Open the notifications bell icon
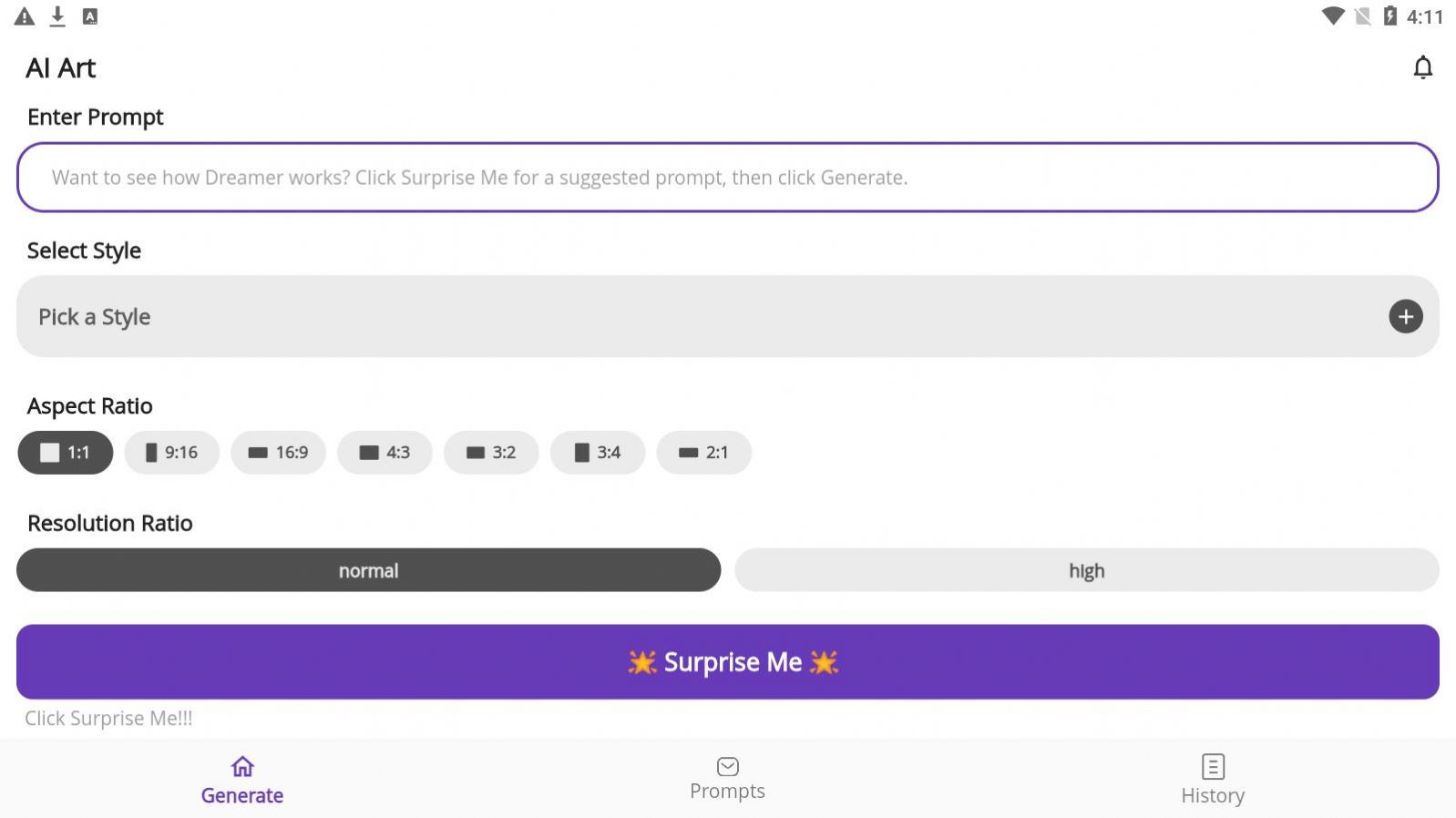This screenshot has height=818, width=1456. (1422, 67)
